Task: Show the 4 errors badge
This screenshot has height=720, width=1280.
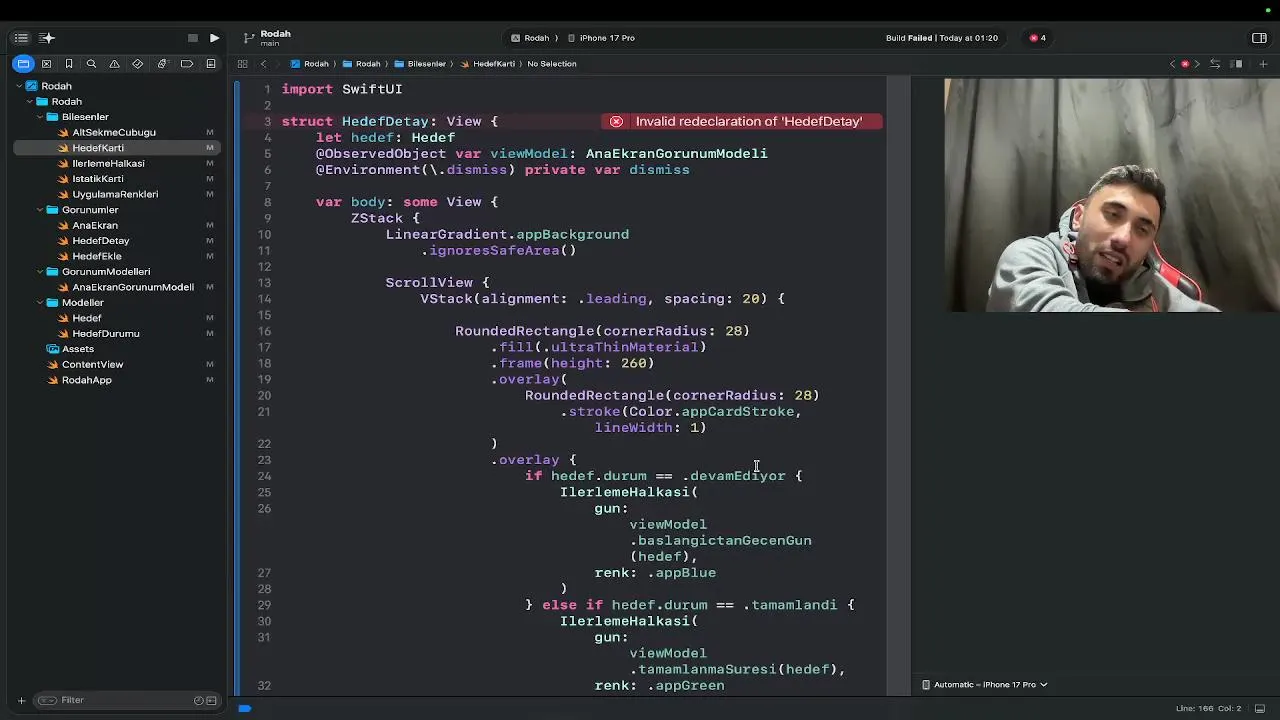Action: 1038,38
